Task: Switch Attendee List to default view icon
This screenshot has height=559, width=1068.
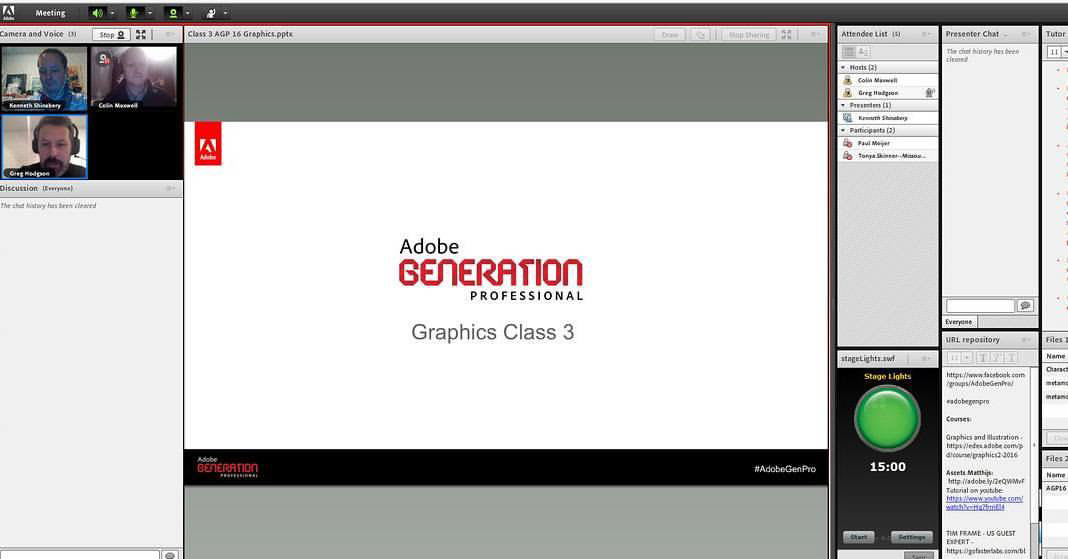Action: tap(849, 52)
